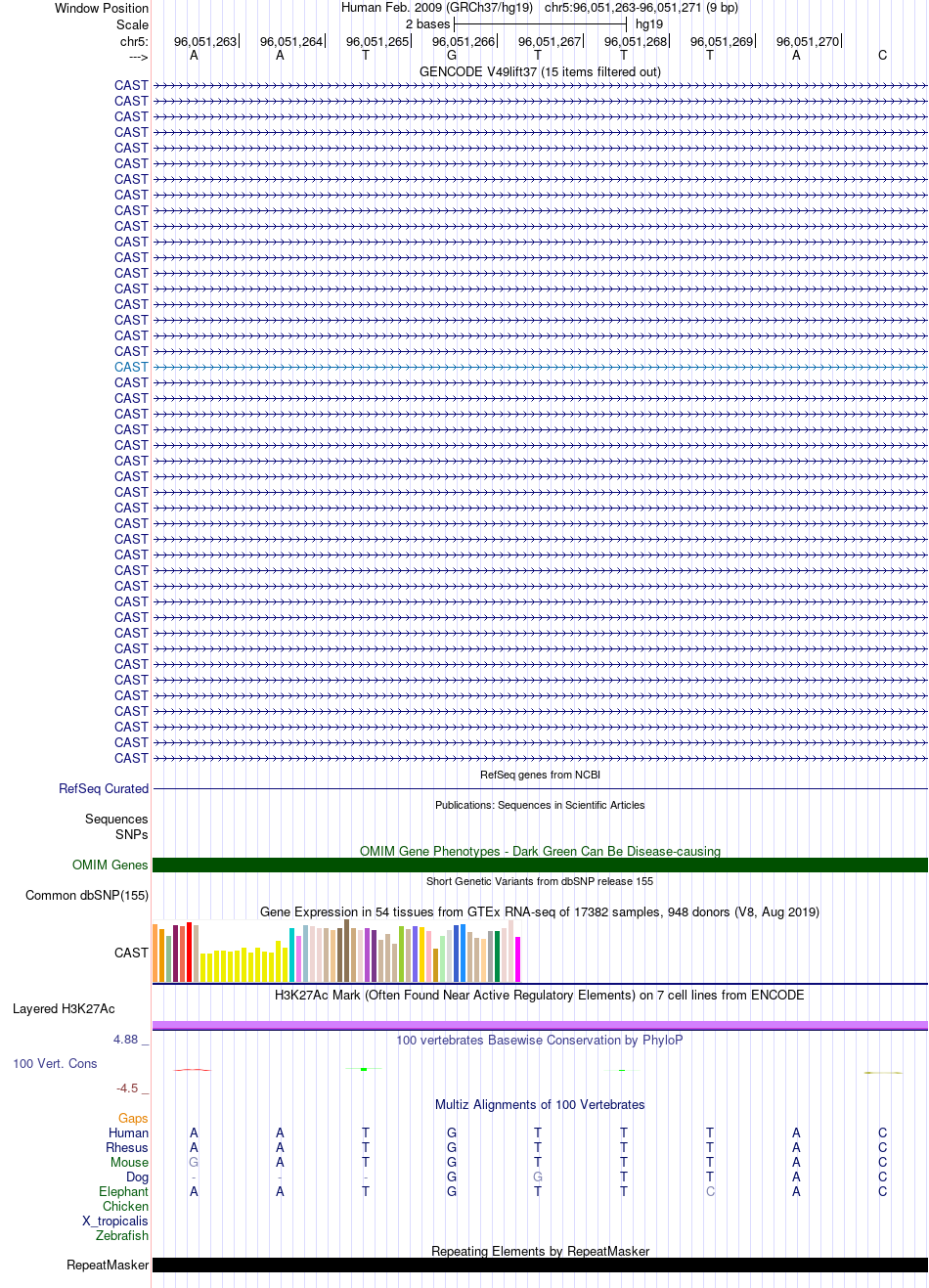Viewport: 929px width, 1288px height.
Task: Click the RefSeq genes from NCBI title
Action: coord(540,775)
